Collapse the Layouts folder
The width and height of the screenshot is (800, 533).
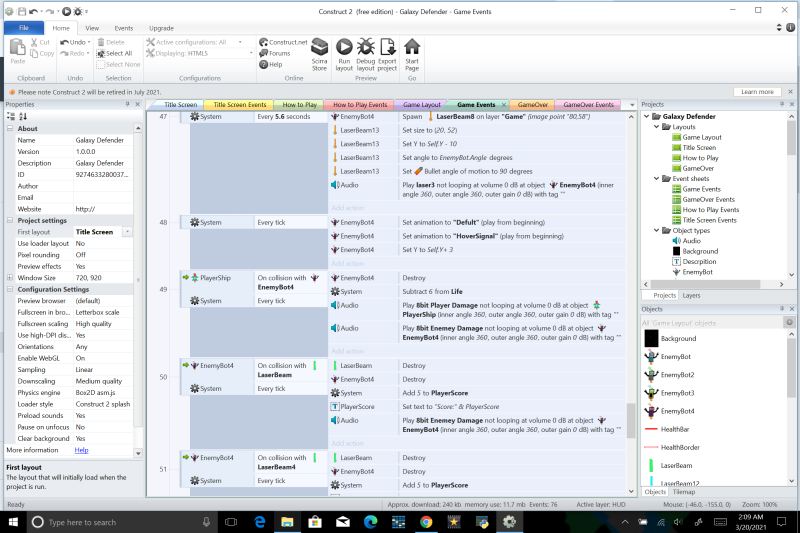(657, 126)
